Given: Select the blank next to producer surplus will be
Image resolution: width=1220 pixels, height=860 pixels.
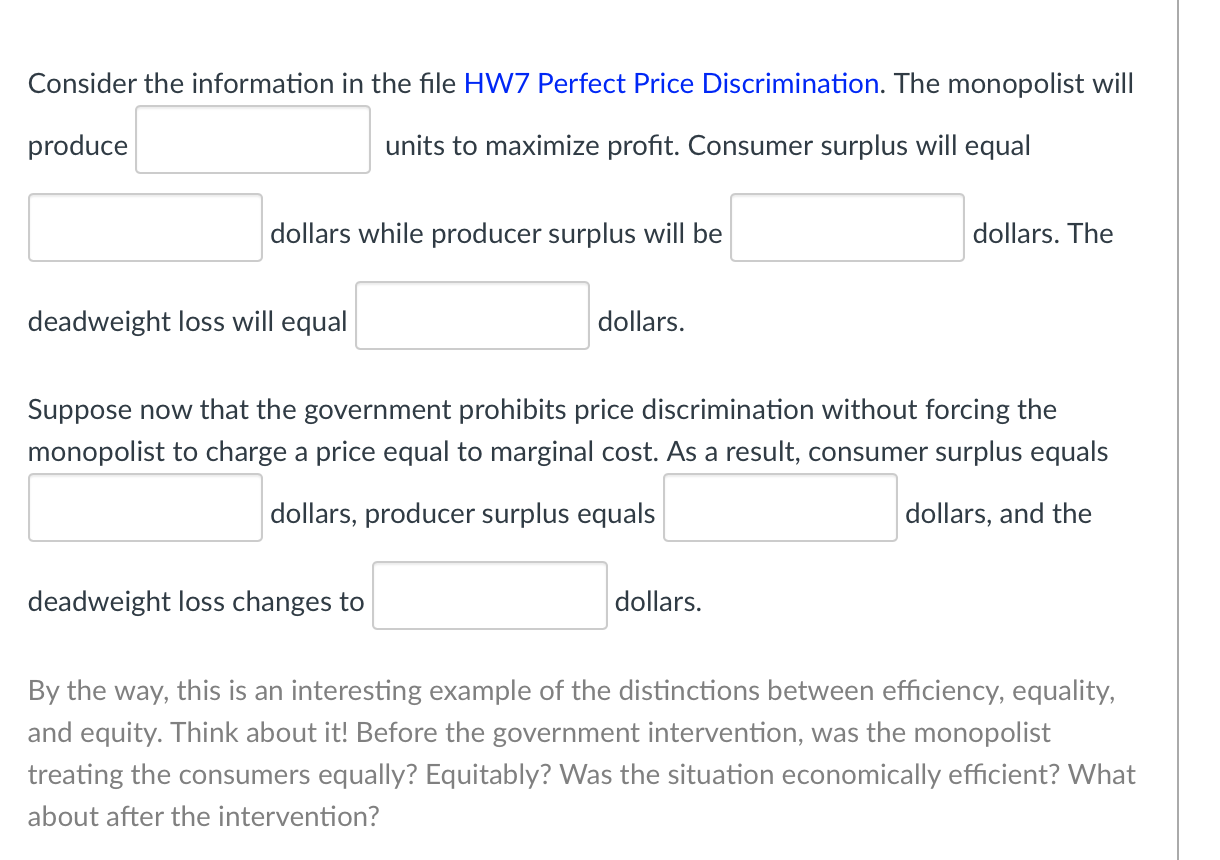Looking at the screenshot, I should click(846, 228).
